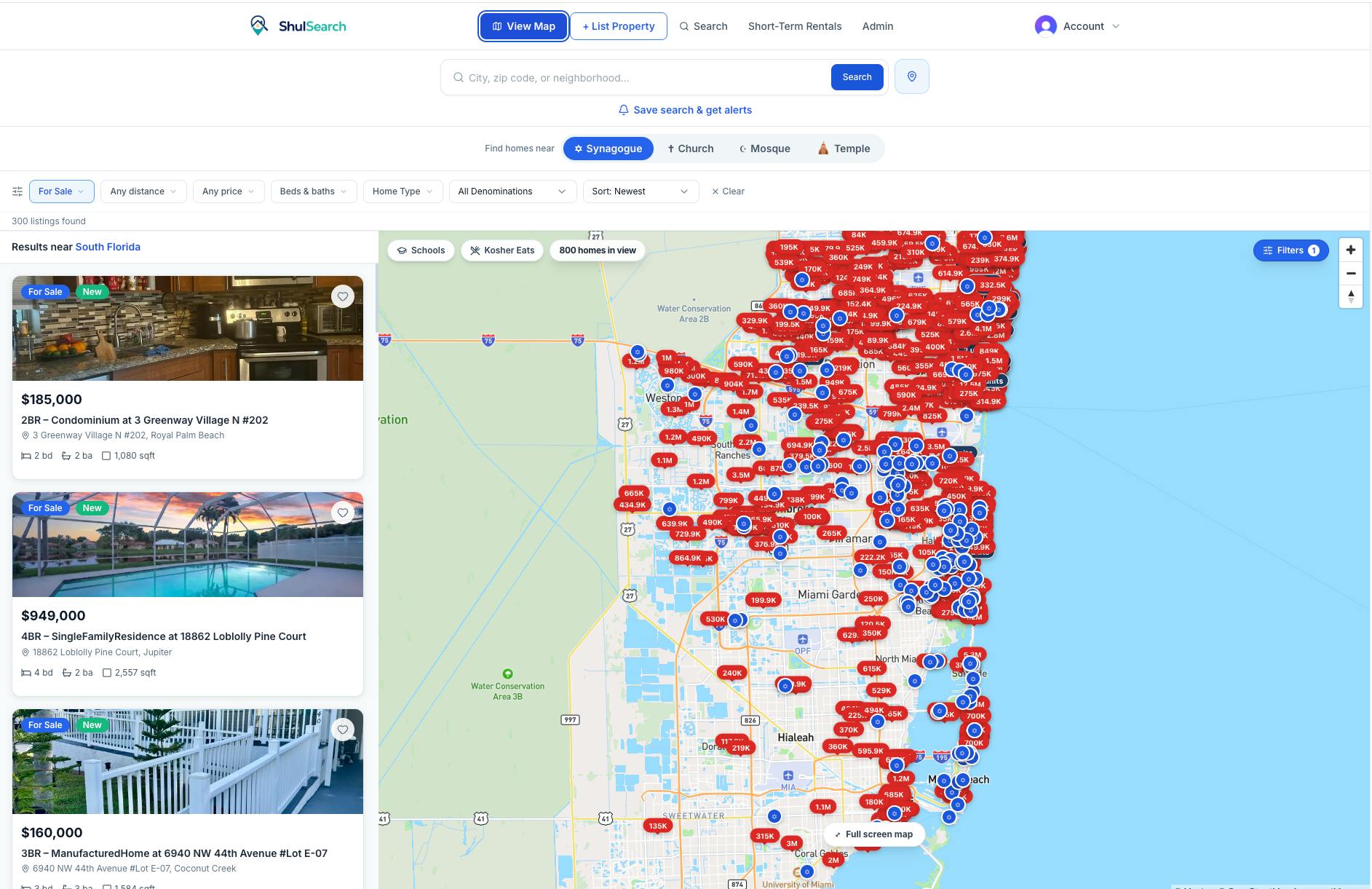Open the View Map tab
This screenshot has width=1372, height=889.
[523, 26]
